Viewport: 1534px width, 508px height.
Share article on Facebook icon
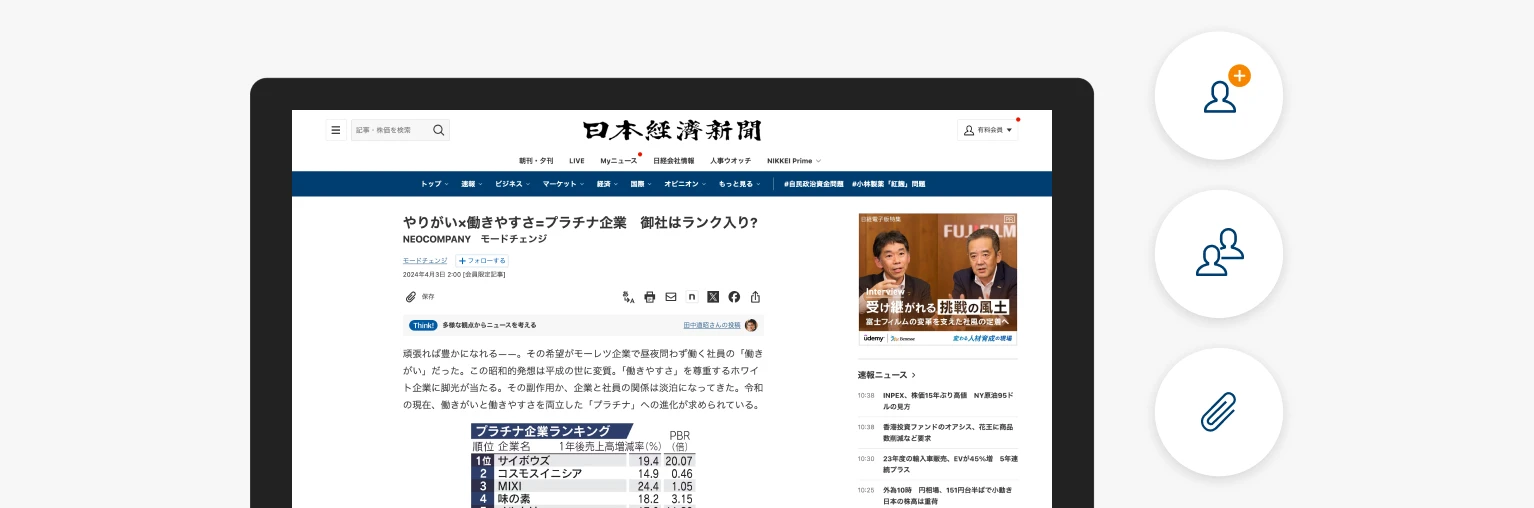734,297
